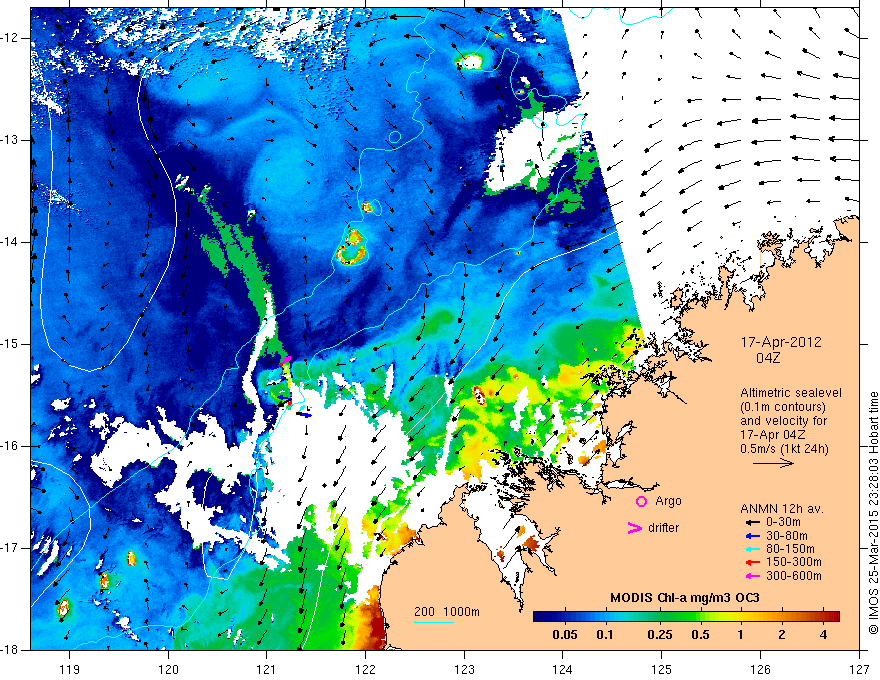Click the latitude axis label "-15"
The height and width of the screenshot is (680, 880).
11,343
